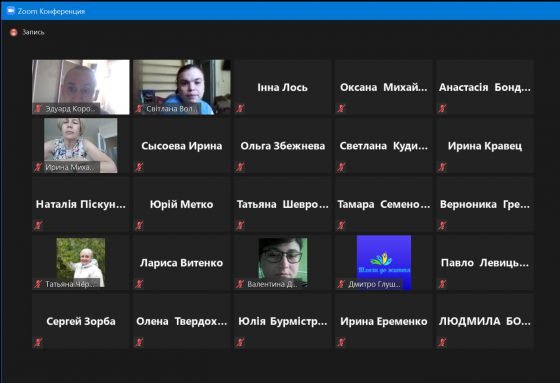This screenshot has height=383, width=560.
Task: Click muted mic icon on Ирина Кравец tile
Action: (x=442, y=166)
